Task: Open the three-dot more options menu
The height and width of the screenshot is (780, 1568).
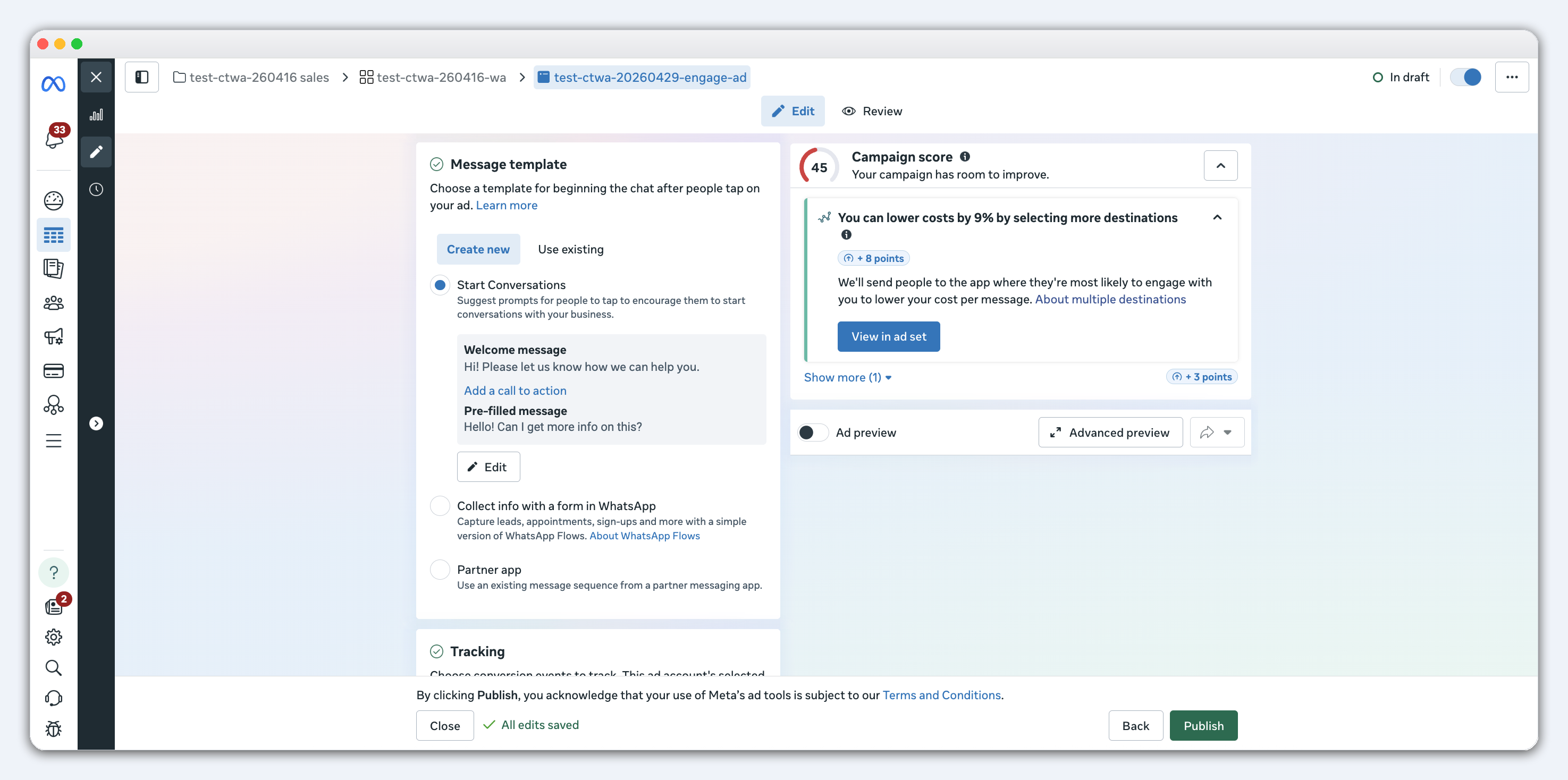Action: pos(1512,77)
